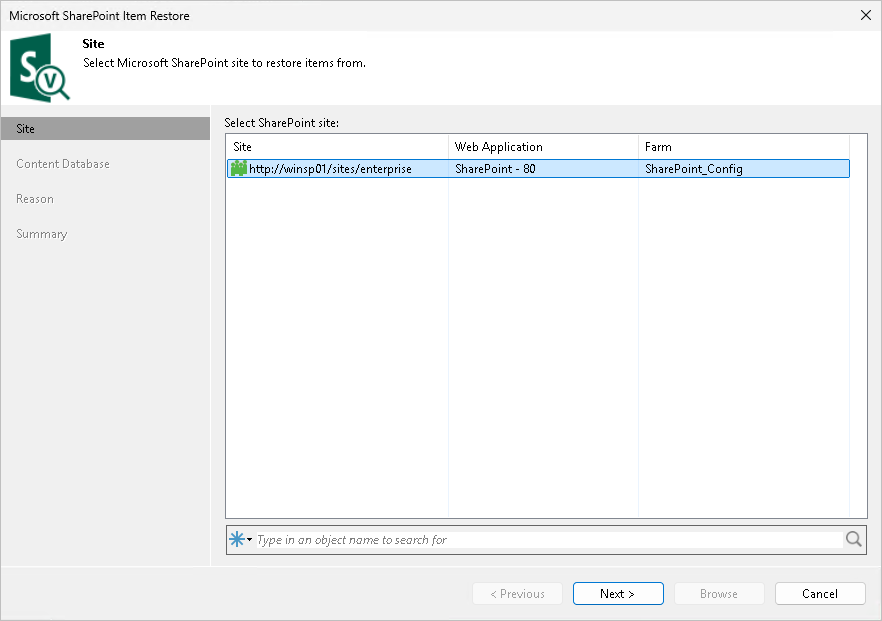Image resolution: width=882 pixels, height=621 pixels.
Task: Go to the Reason step
Action: (35, 199)
